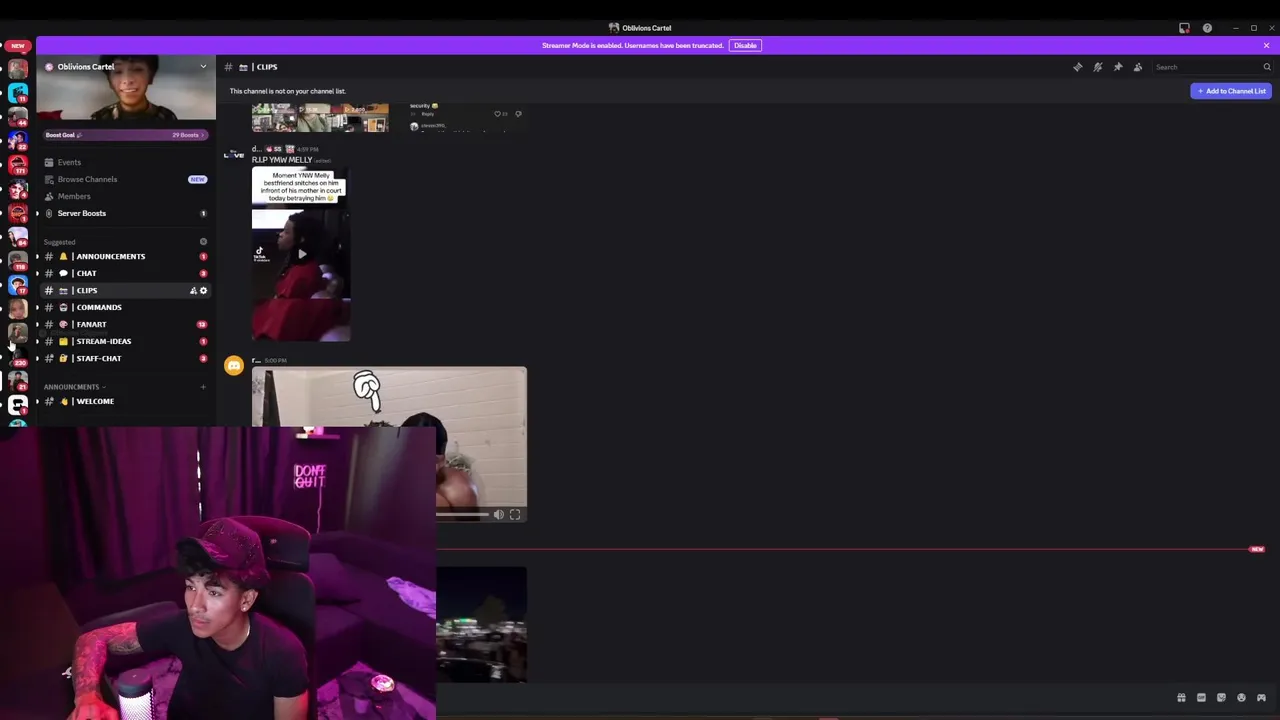Viewport: 1280px width, 720px height.
Task: Open the emoji picker icon
Action: (x=1241, y=698)
